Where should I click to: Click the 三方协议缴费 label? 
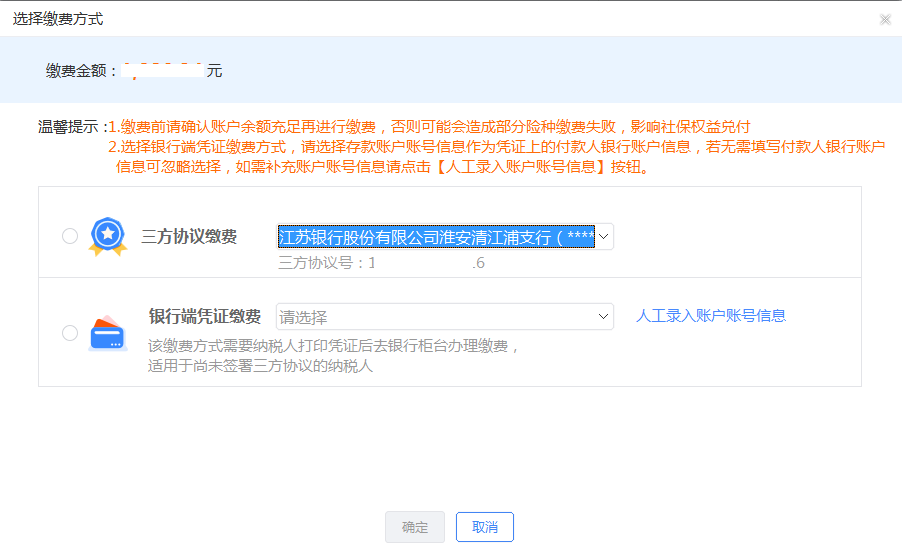pos(189,236)
